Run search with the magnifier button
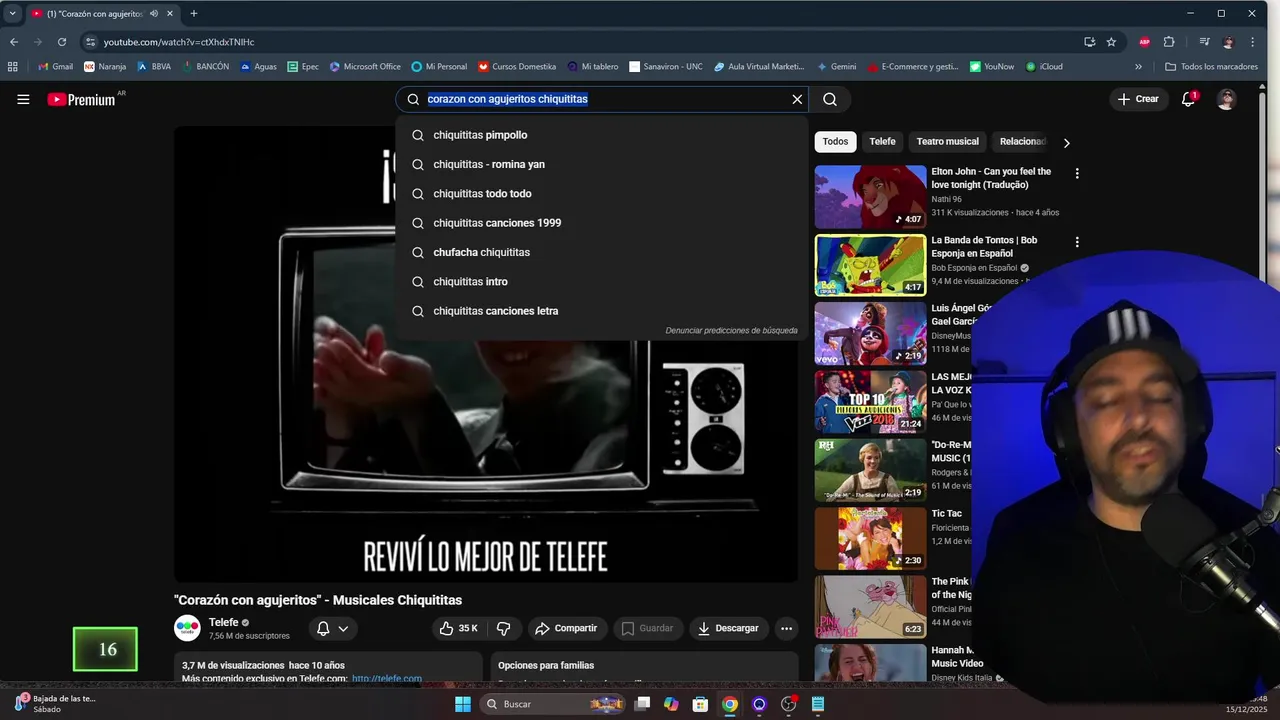 pyautogui.click(x=830, y=99)
